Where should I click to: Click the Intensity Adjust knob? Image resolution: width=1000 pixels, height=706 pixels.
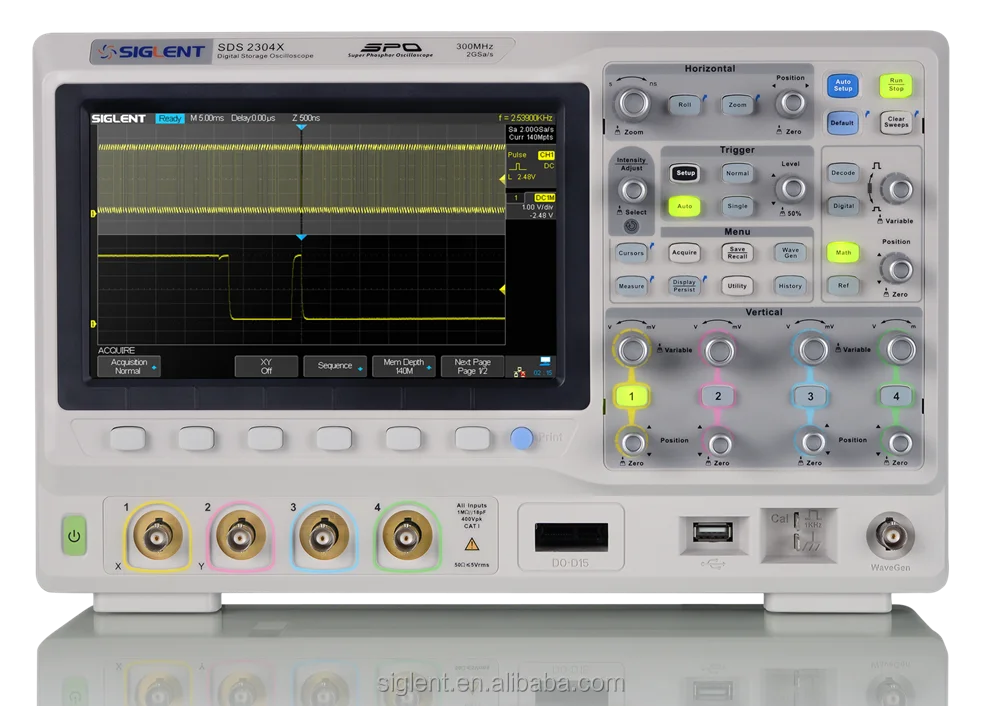pyautogui.click(x=633, y=190)
